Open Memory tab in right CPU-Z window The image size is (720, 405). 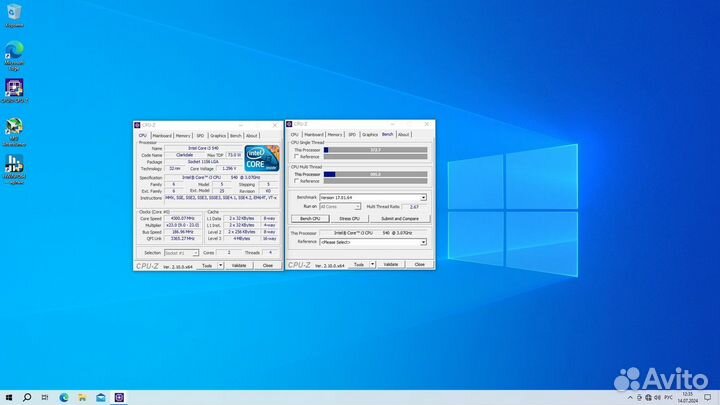tap(335, 135)
